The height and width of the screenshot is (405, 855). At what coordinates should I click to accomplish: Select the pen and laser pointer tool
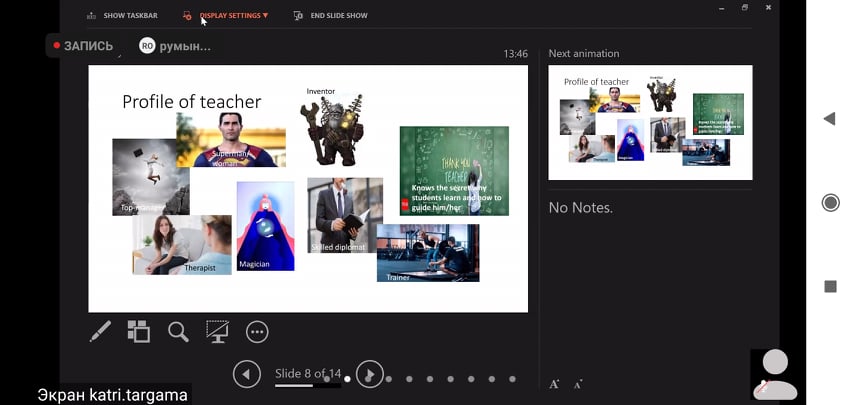100,332
